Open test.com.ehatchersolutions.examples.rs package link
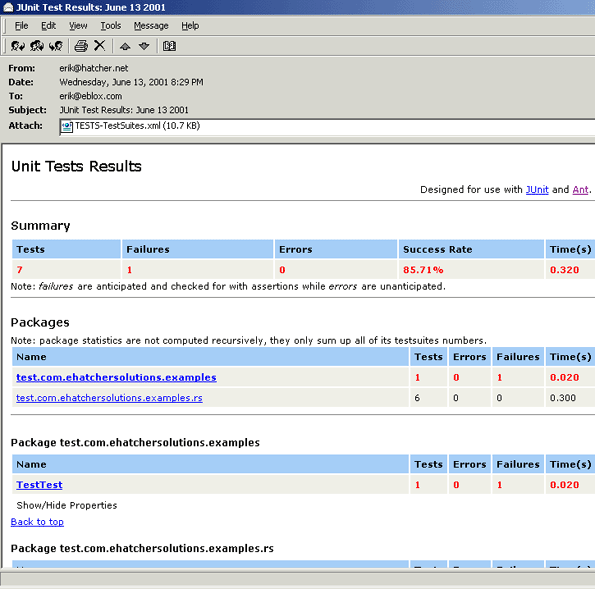This screenshot has width=595, height=589. click(109, 398)
